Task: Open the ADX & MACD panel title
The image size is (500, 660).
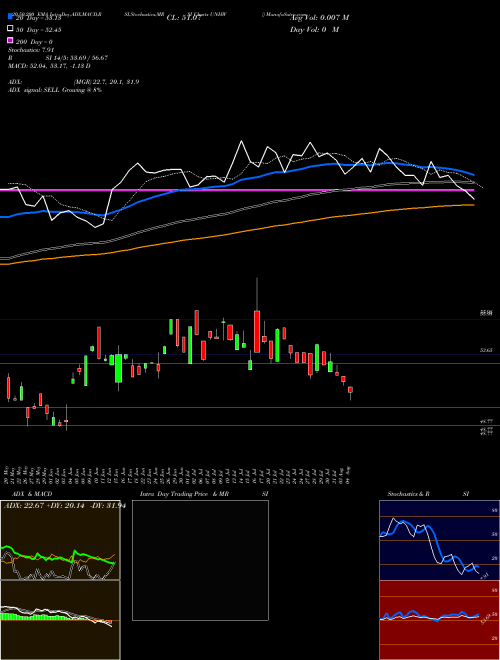Action: (28, 494)
